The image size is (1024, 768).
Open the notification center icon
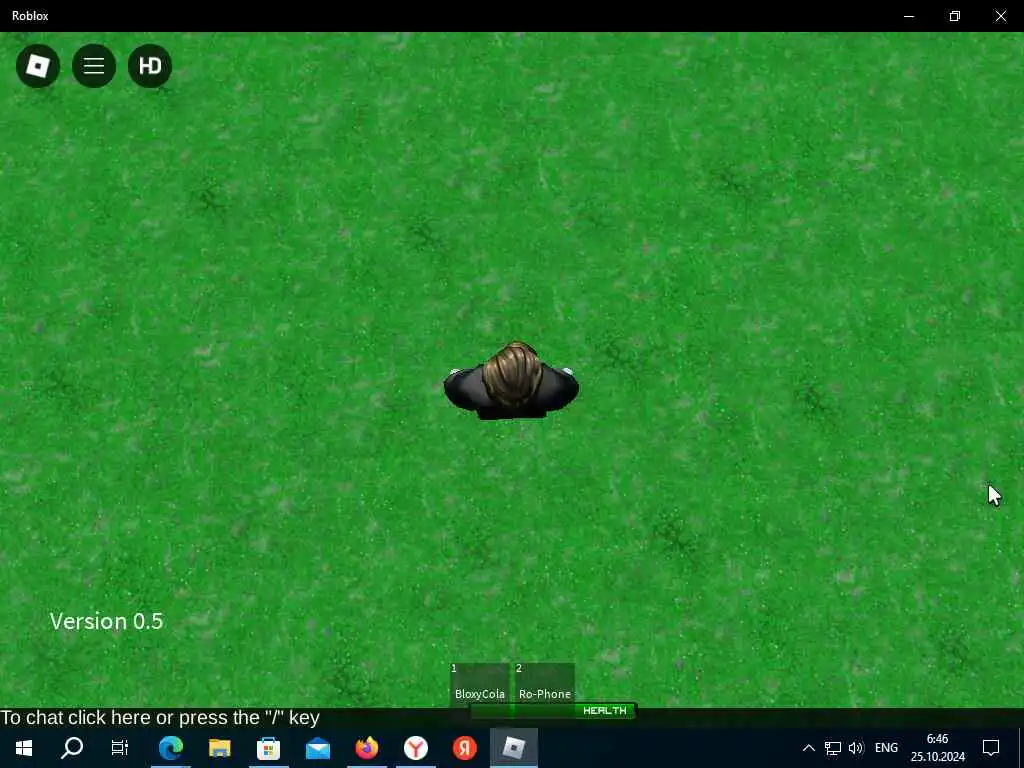click(991, 748)
